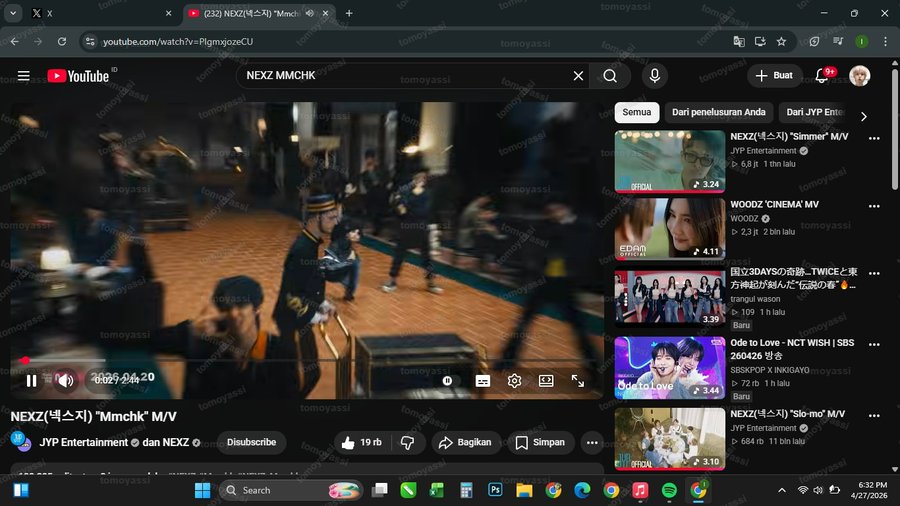Open the player settings gear
Viewport: 900px width, 506px height.
click(514, 380)
